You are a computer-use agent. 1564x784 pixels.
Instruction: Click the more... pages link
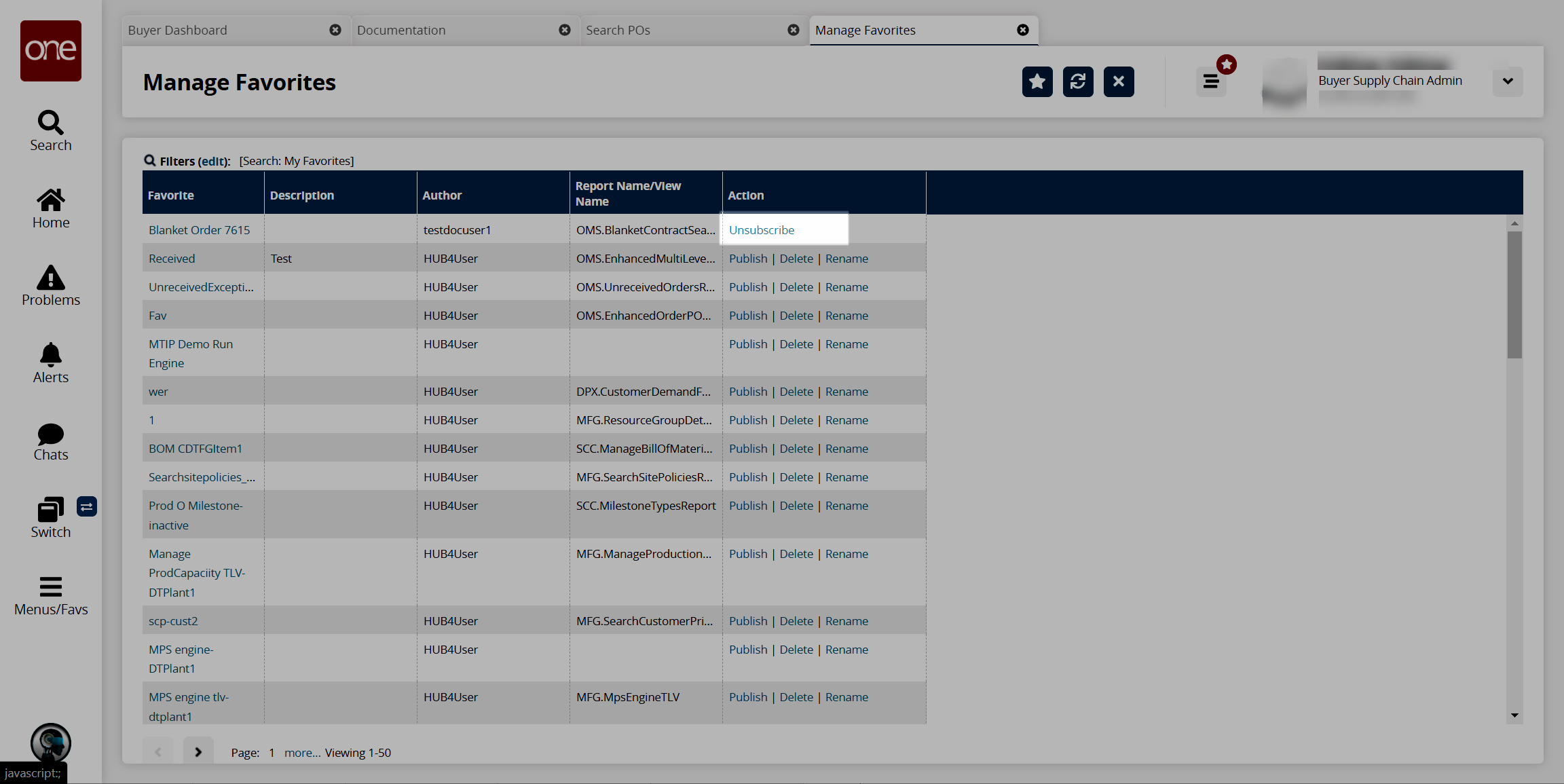(x=301, y=753)
